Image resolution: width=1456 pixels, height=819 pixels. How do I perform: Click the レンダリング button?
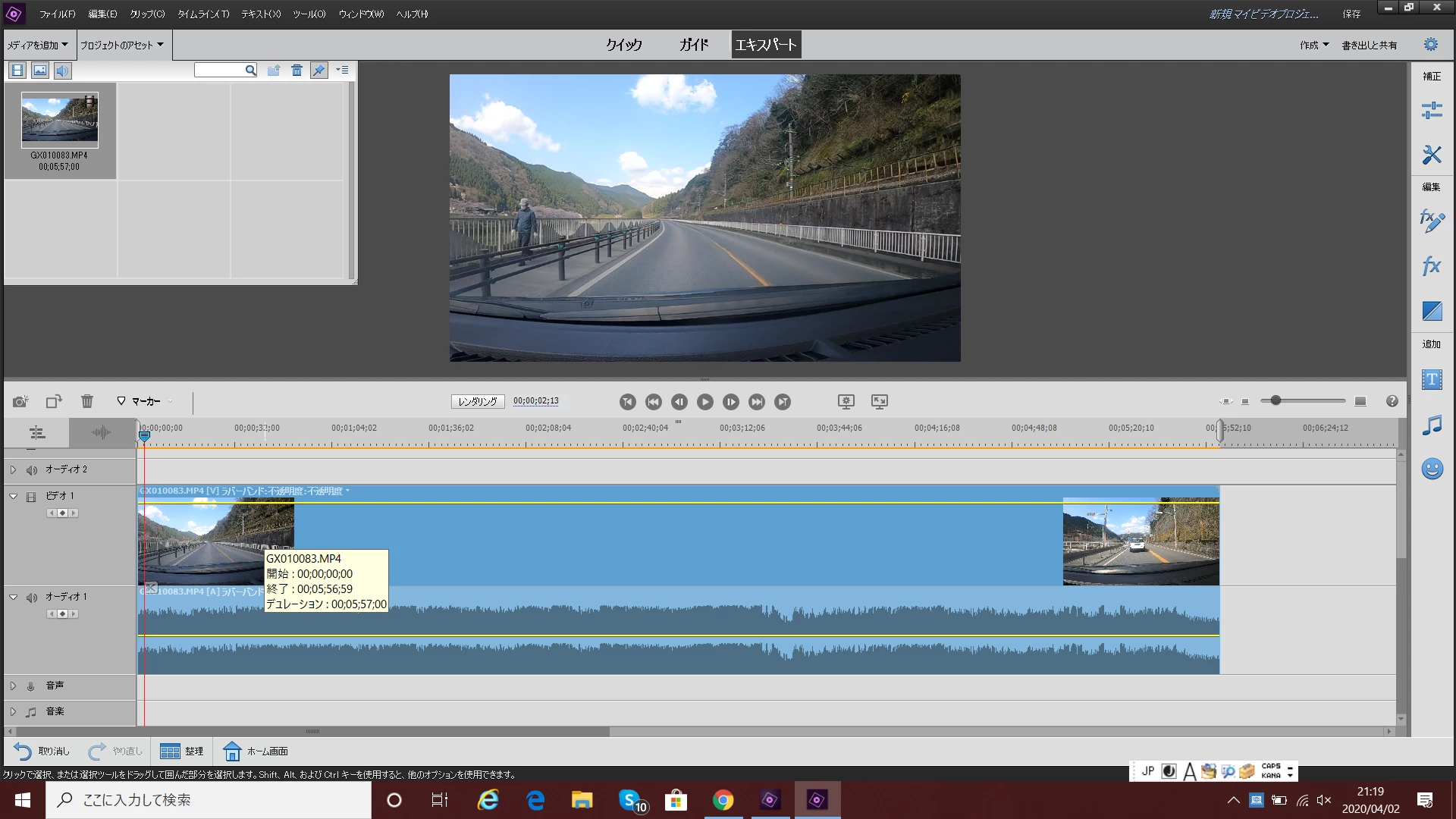click(478, 402)
